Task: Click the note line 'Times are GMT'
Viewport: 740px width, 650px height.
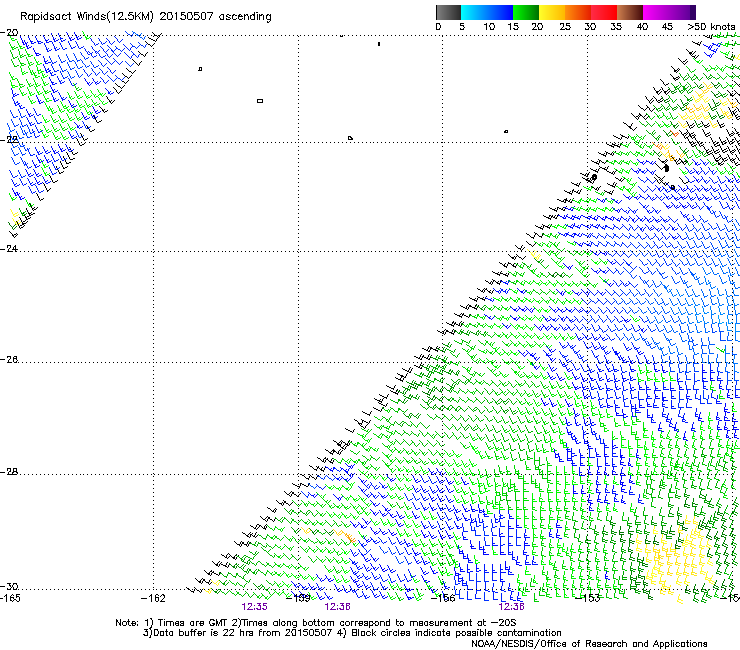Action: (193, 623)
